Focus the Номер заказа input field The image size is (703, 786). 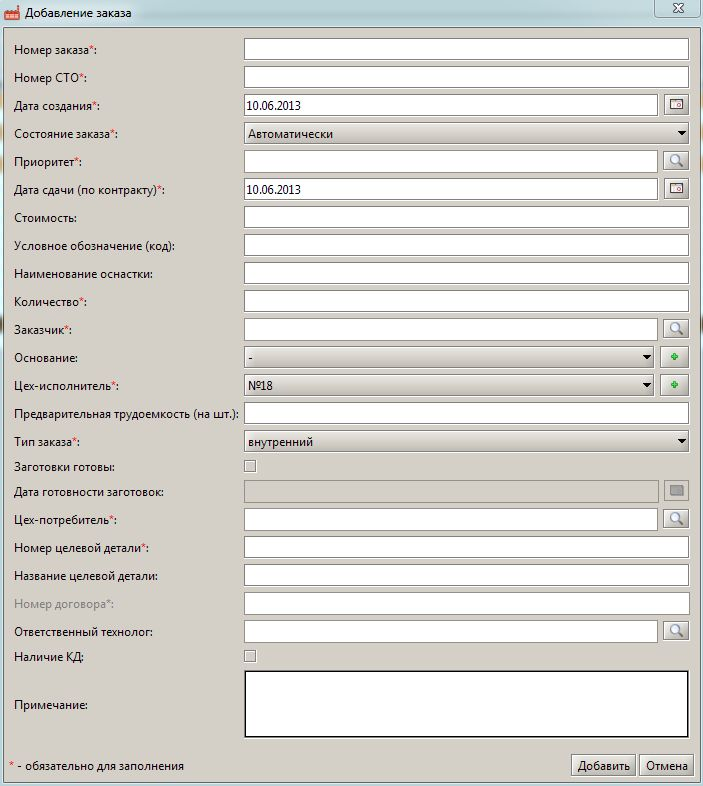coord(466,50)
